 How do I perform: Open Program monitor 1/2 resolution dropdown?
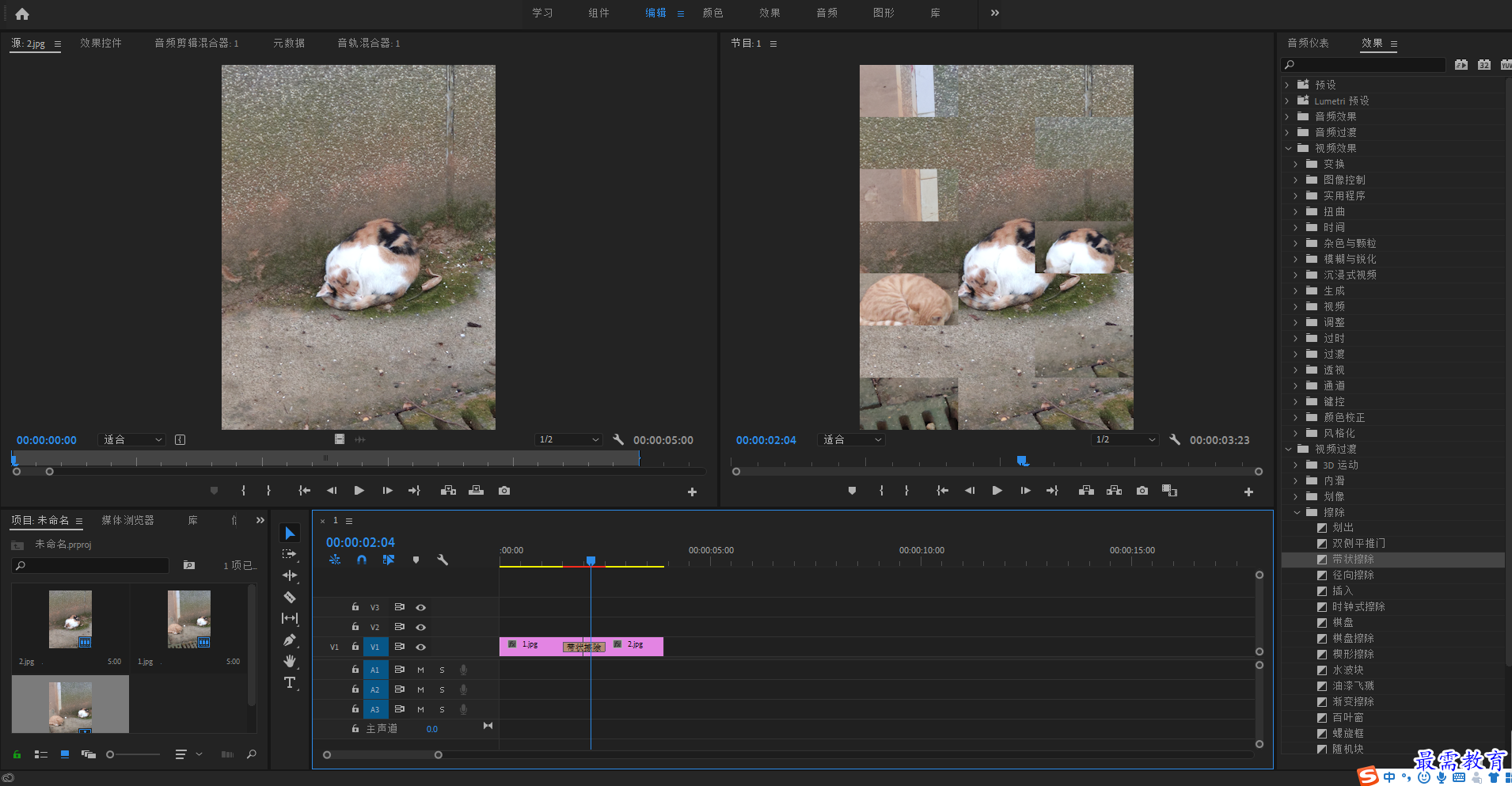tap(1125, 439)
